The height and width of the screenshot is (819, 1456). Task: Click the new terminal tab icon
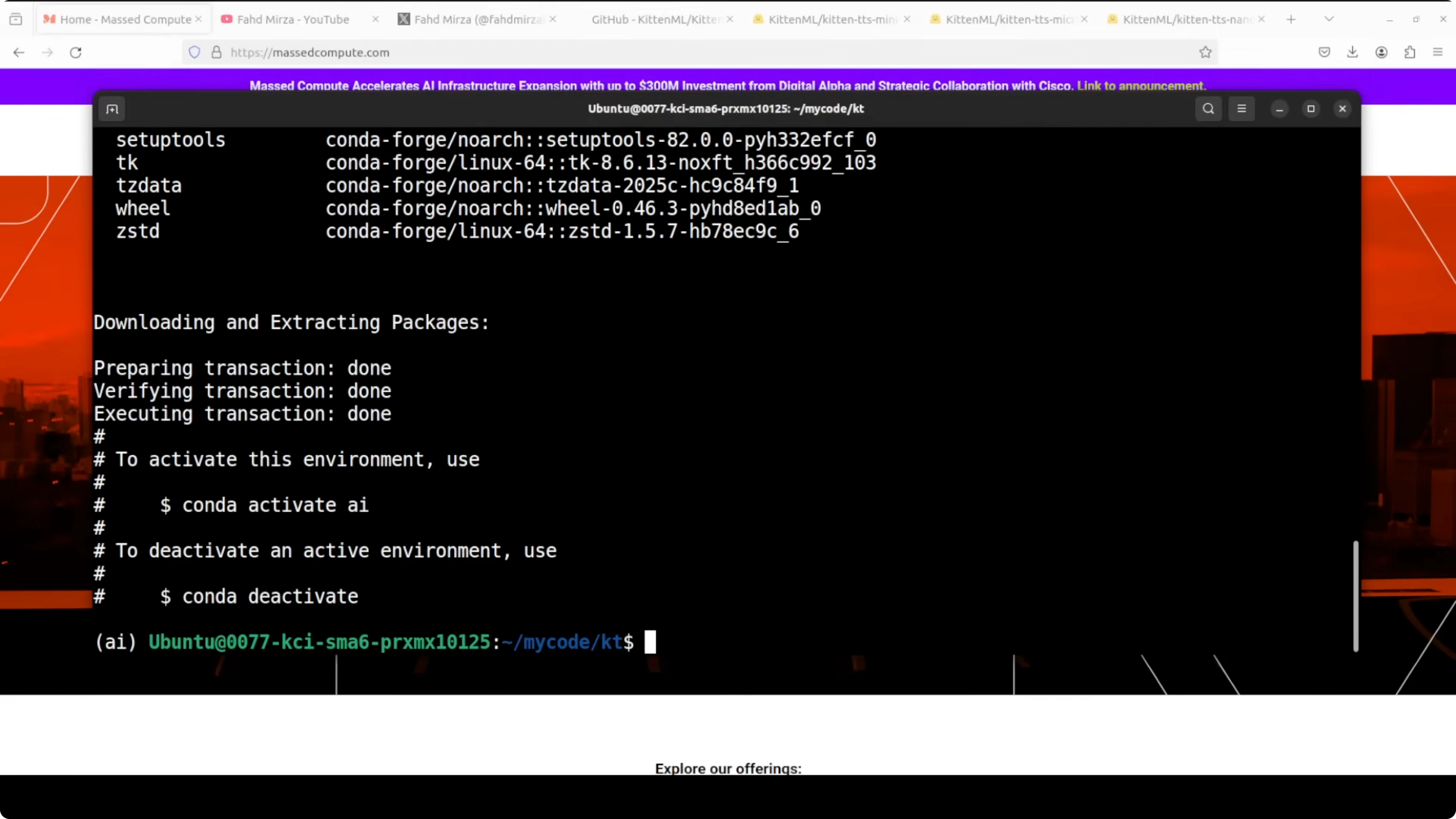112,109
